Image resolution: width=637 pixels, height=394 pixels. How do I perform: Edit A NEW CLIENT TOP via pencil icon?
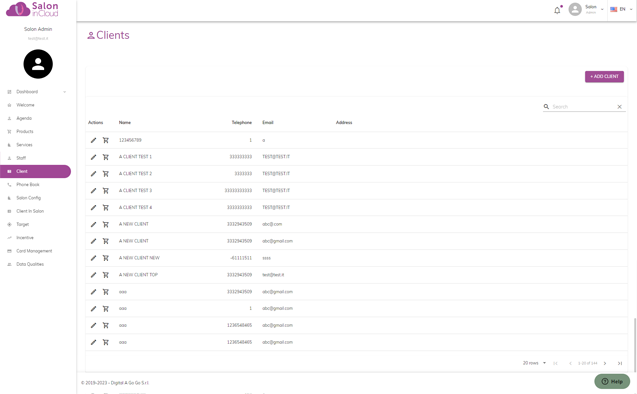click(x=93, y=275)
